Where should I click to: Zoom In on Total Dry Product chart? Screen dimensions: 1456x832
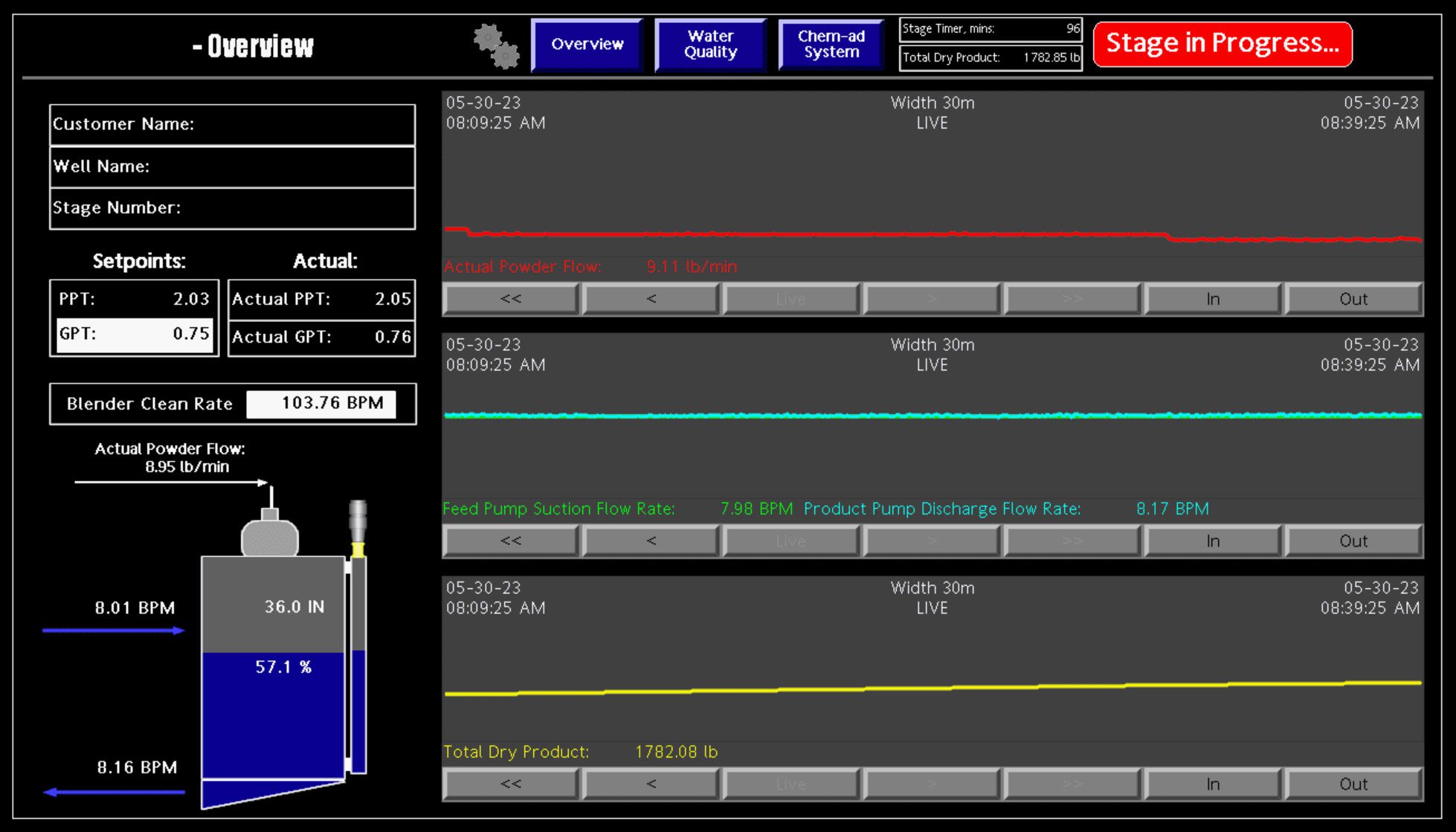1213,784
